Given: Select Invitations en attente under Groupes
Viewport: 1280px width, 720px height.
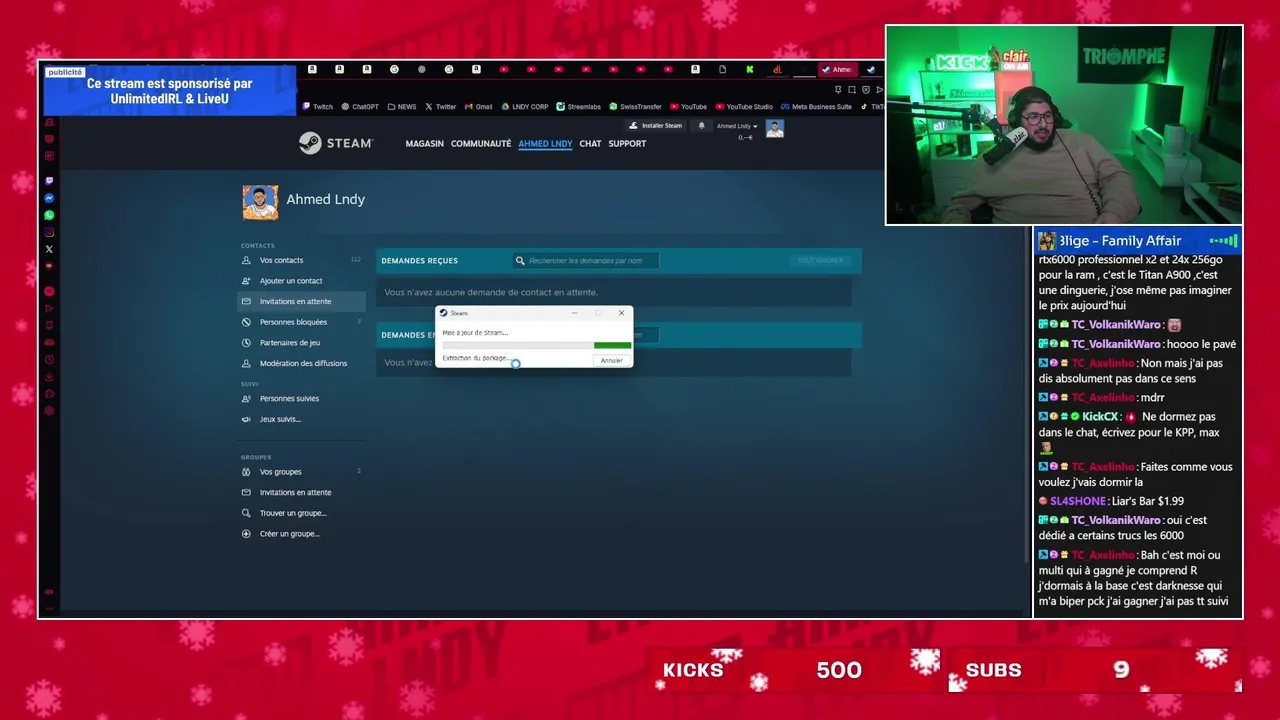Looking at the screenshot, I should (x=301, y=492).
